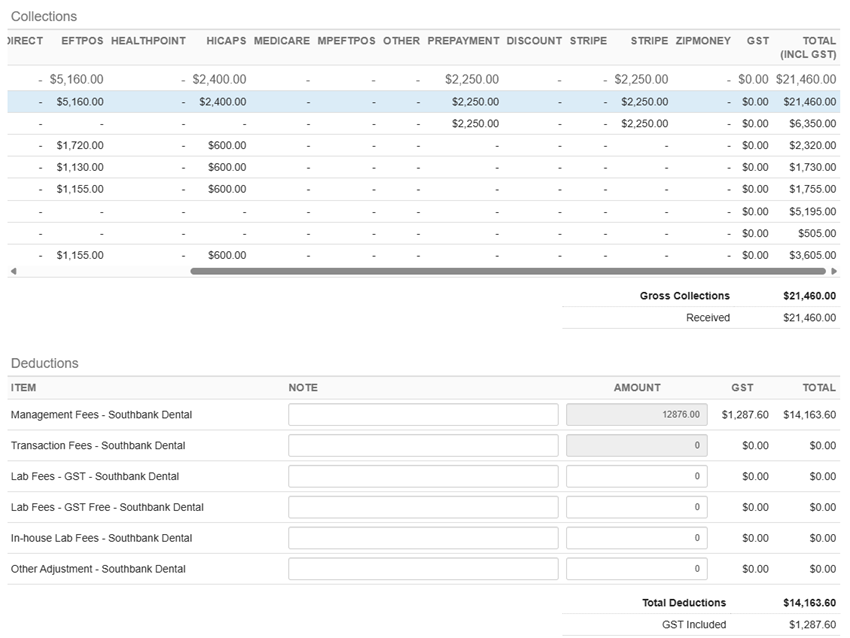Select the In-house Lab Fees amount field
Image resolution: width=850 pixels, height=638 pixels.
click(636, 538)
